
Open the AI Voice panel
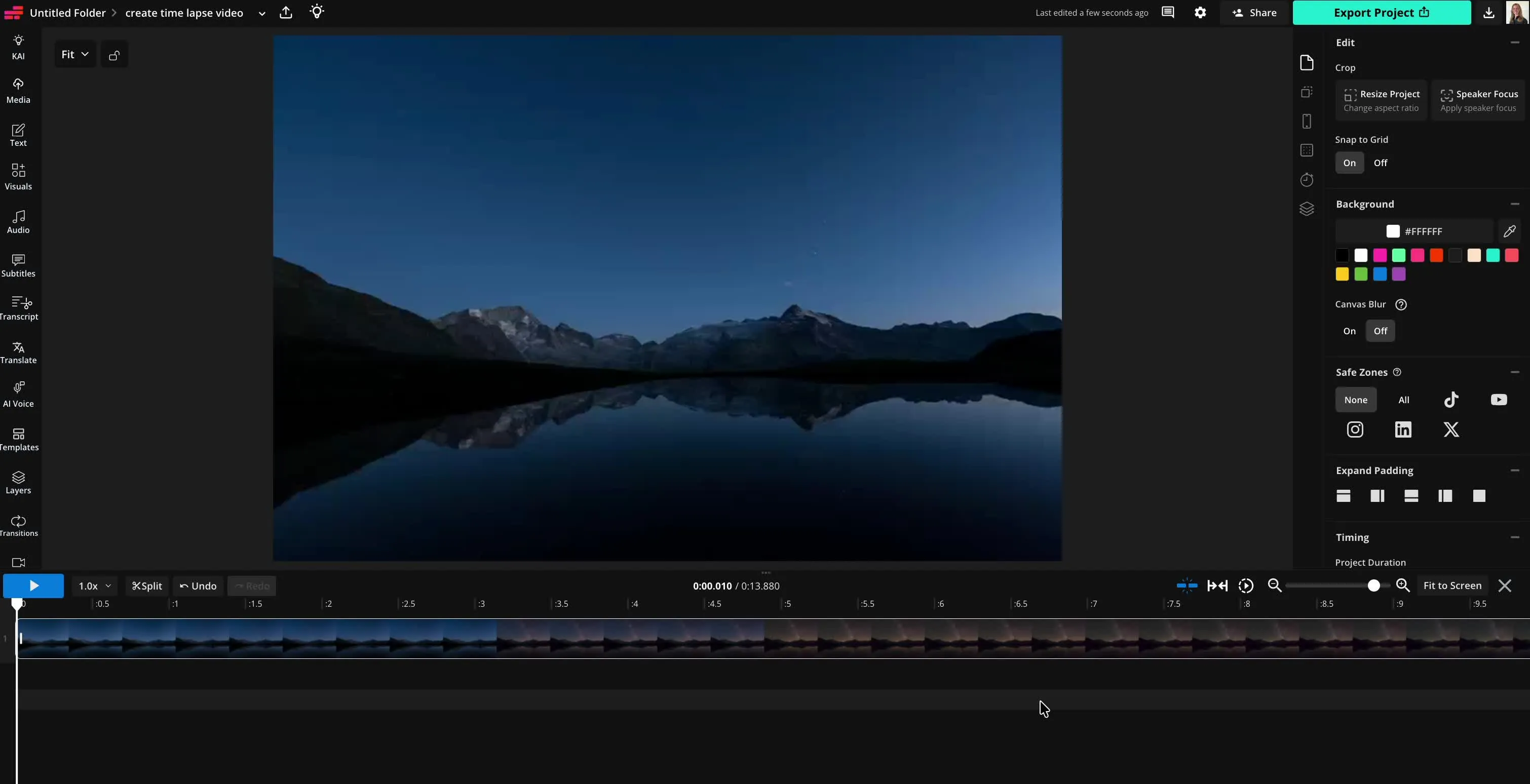pos(18,395)
